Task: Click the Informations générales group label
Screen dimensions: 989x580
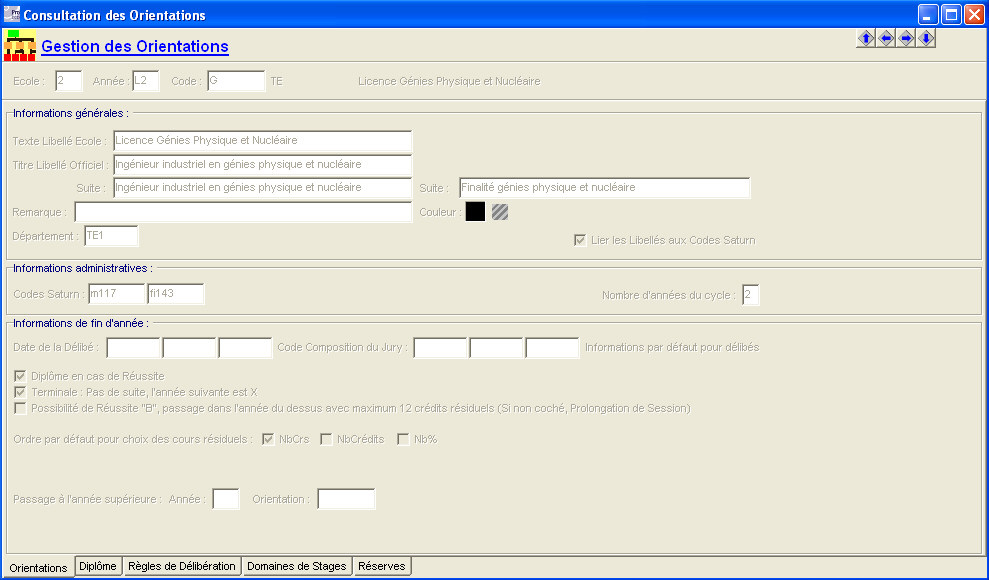Action: click(x=71, y=113)
